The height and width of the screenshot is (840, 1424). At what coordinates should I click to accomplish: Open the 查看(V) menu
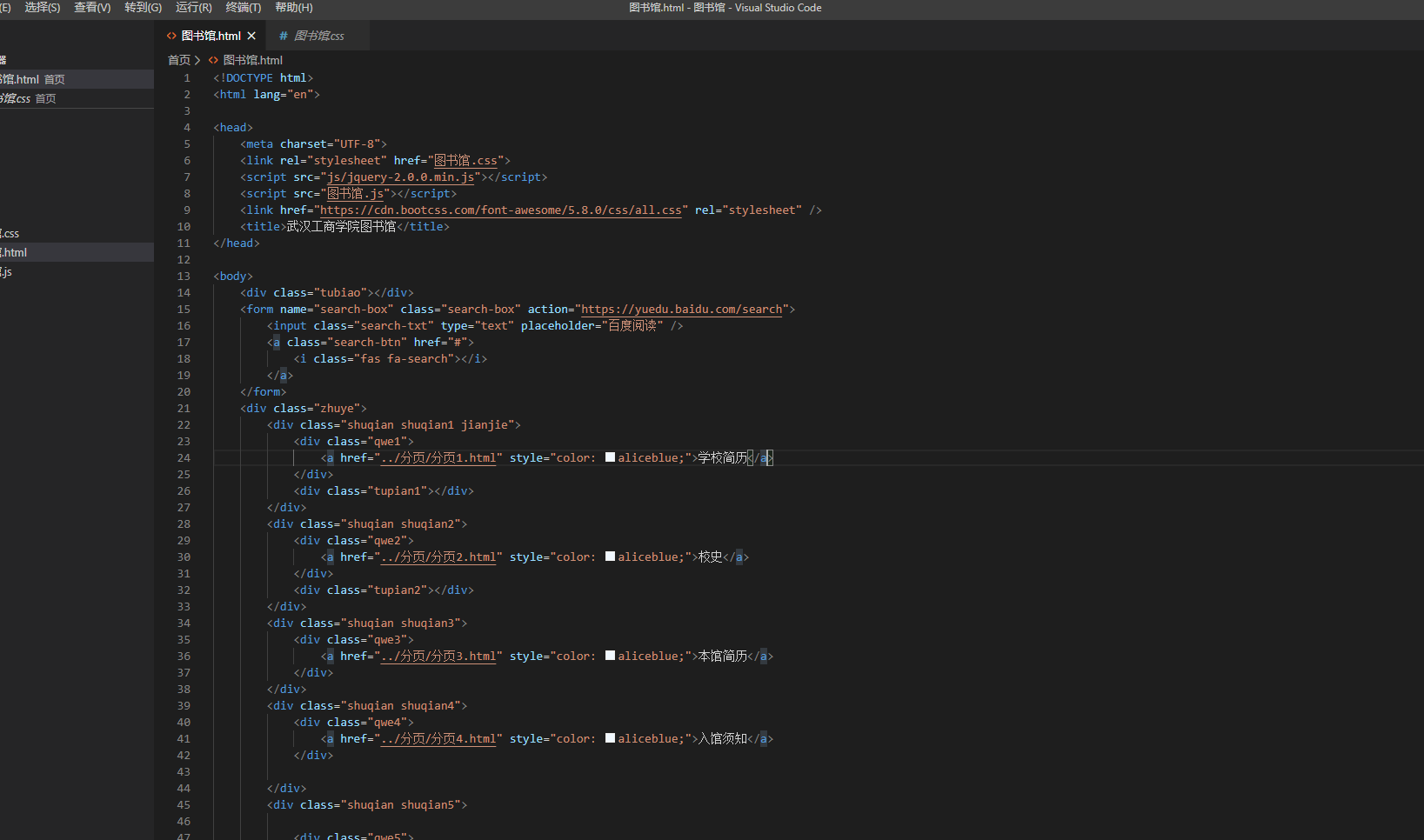[92, 7]
